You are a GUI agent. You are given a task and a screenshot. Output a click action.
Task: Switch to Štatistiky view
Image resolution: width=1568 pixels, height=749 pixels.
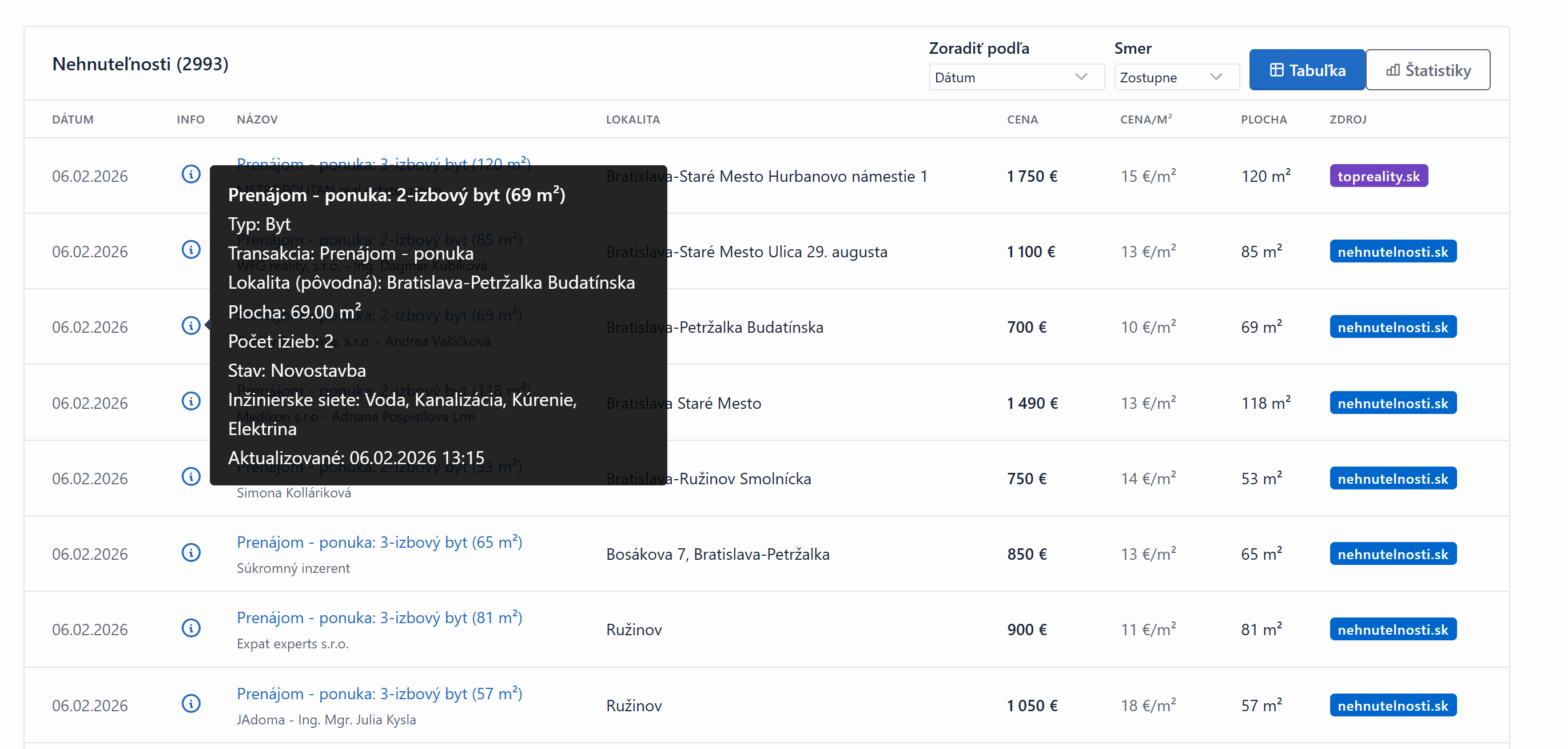pyautogui.click(x=1427, y=70)
